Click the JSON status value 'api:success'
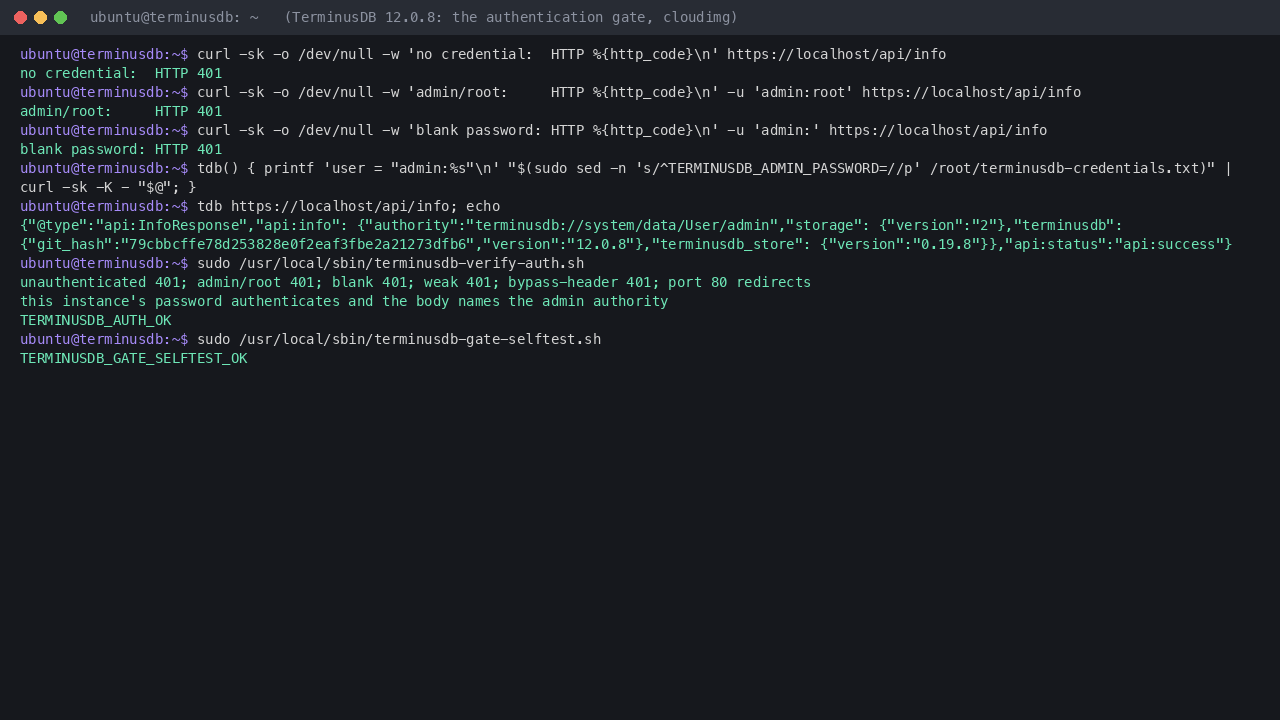This screenshot has width=1280, height=720. (1169, 244)
